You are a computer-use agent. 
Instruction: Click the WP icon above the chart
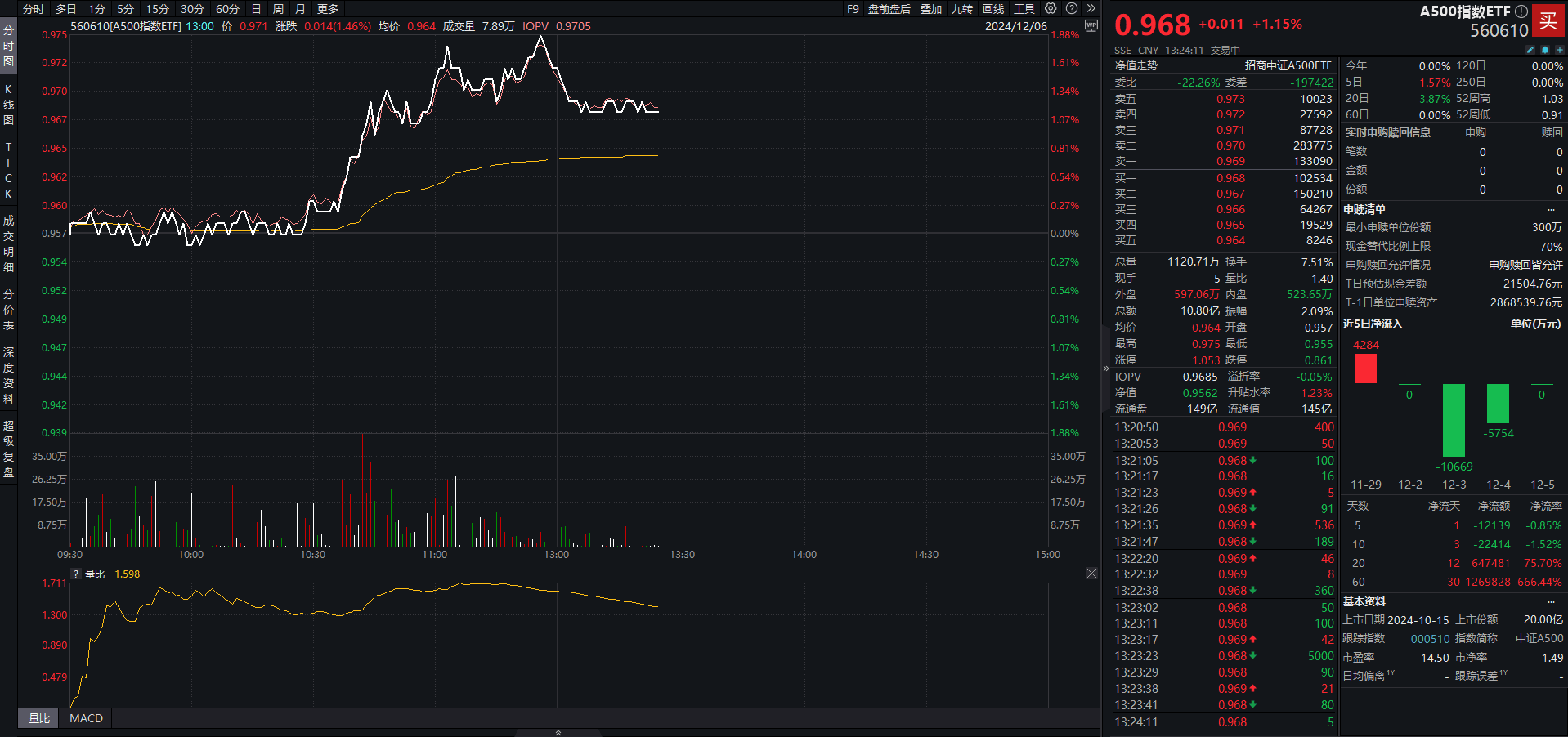(1091, 25)
